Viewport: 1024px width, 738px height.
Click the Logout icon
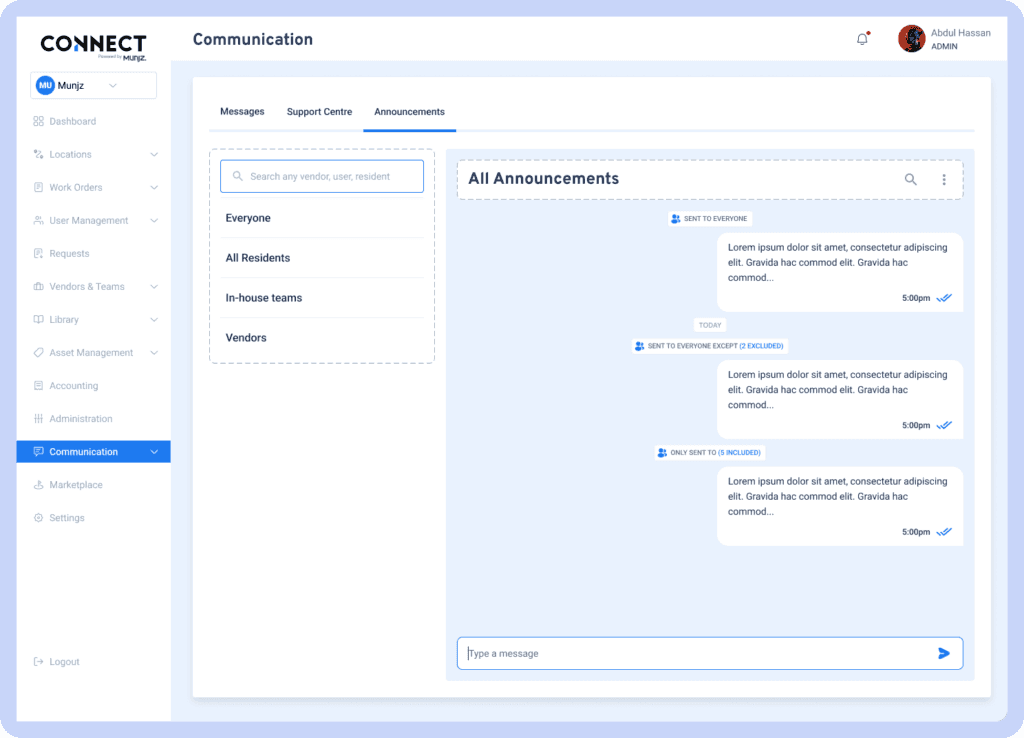coord(38,662)
